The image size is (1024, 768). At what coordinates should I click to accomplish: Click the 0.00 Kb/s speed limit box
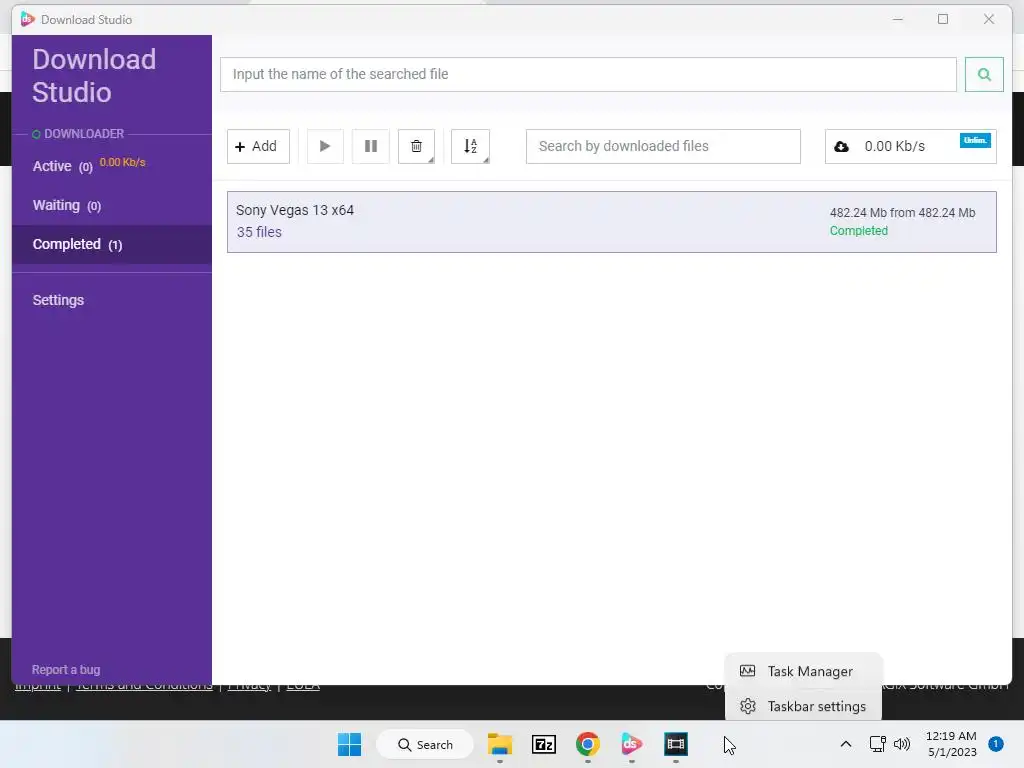coord(910,146)
